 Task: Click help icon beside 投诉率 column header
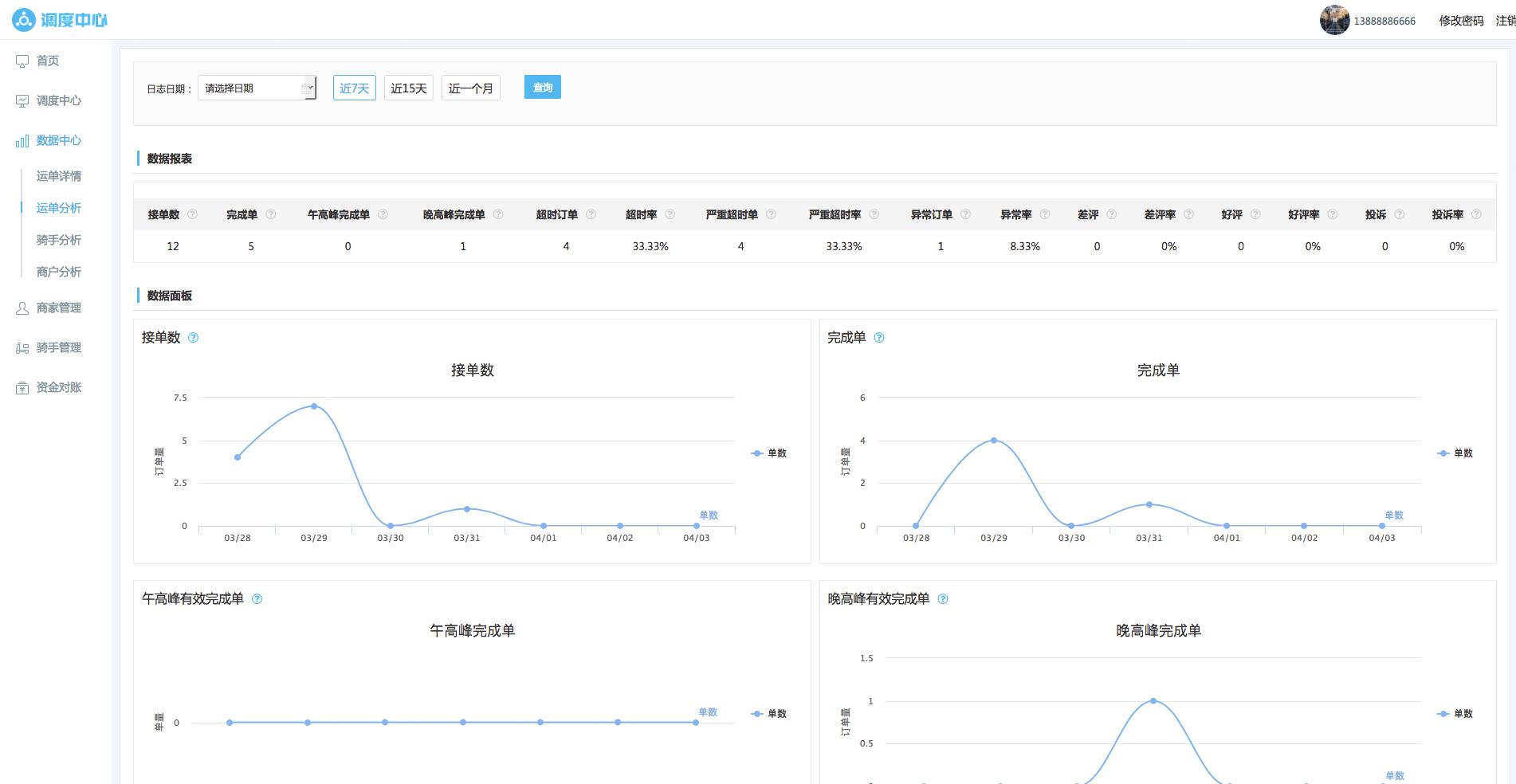1476,214
